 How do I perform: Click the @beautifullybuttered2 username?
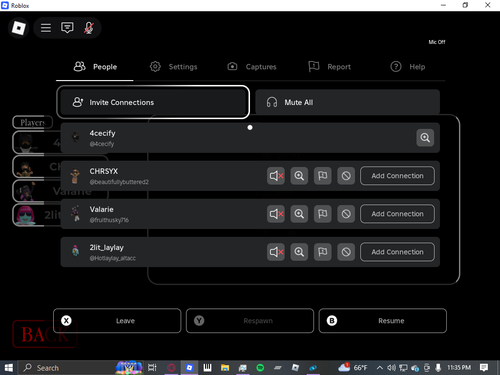(x=119, y=182)
